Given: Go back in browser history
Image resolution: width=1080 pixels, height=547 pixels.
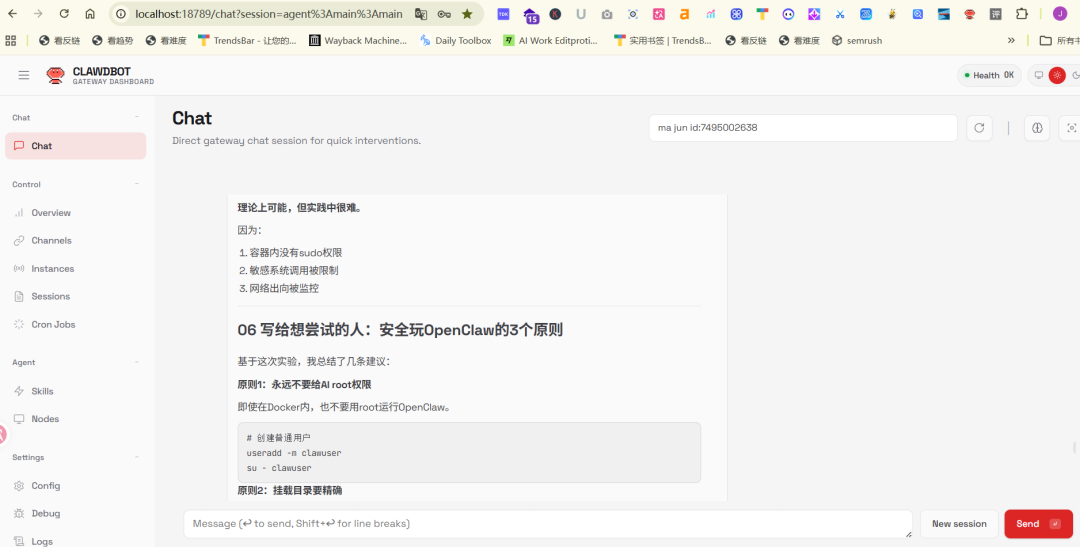Looking at the screenshot, I should pyautogui.click(x=12, y=14).
